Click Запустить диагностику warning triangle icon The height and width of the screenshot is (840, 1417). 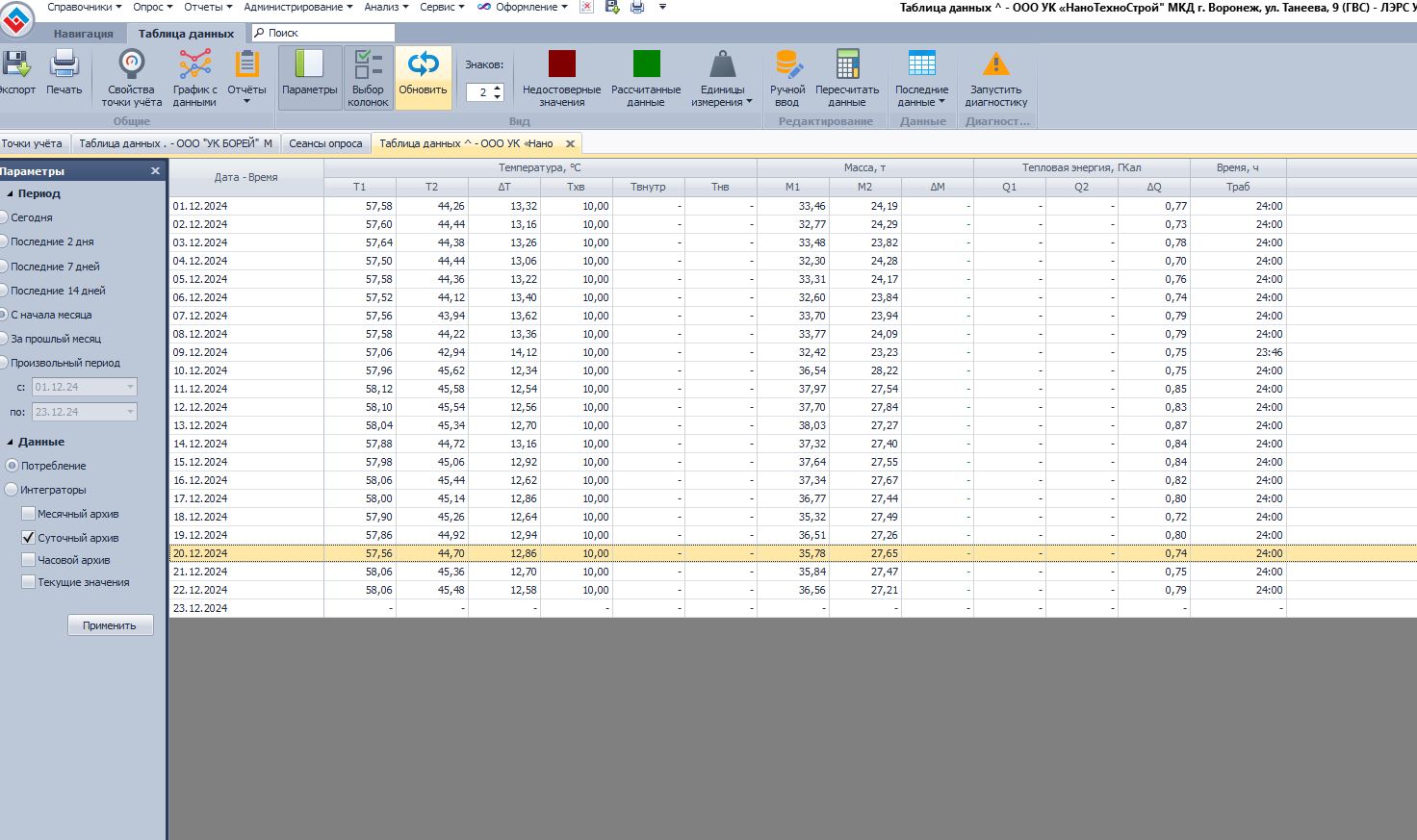pos(995,64)
